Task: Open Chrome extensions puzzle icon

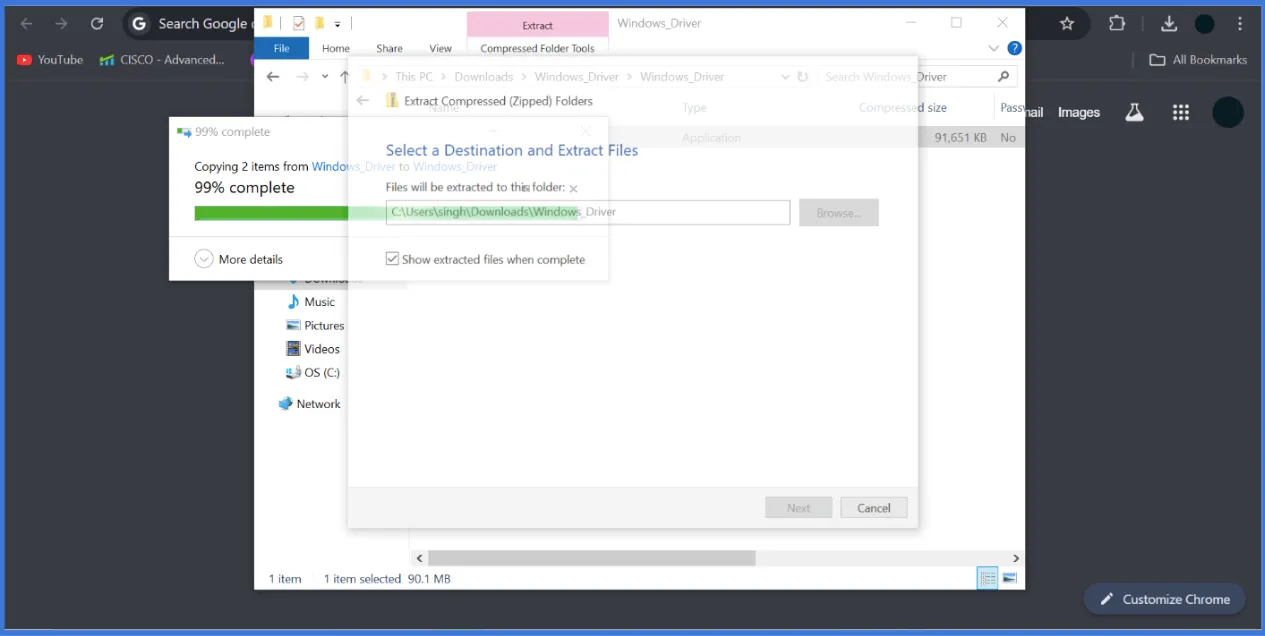Action: (1117, 23)
